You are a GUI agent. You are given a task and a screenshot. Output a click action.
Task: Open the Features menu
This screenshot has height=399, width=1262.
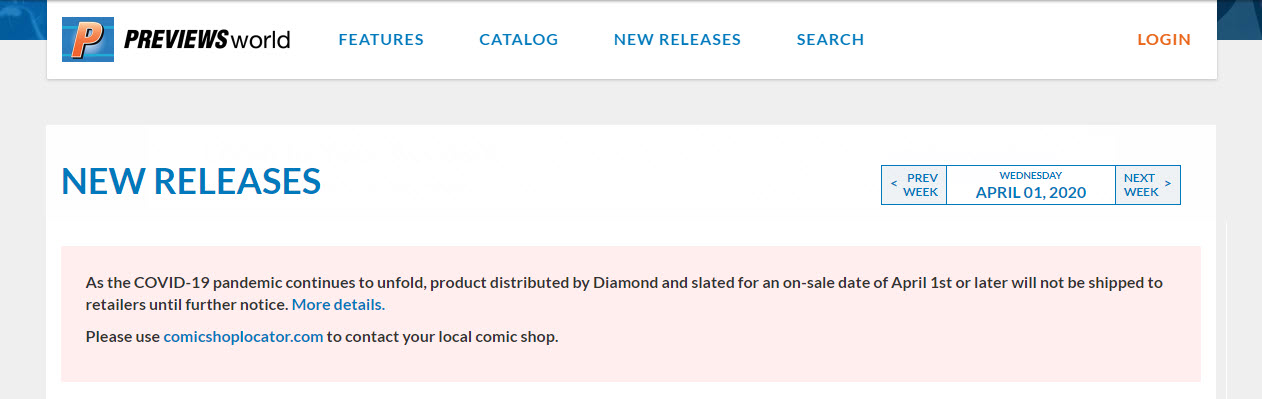click(x=381, y=40)
